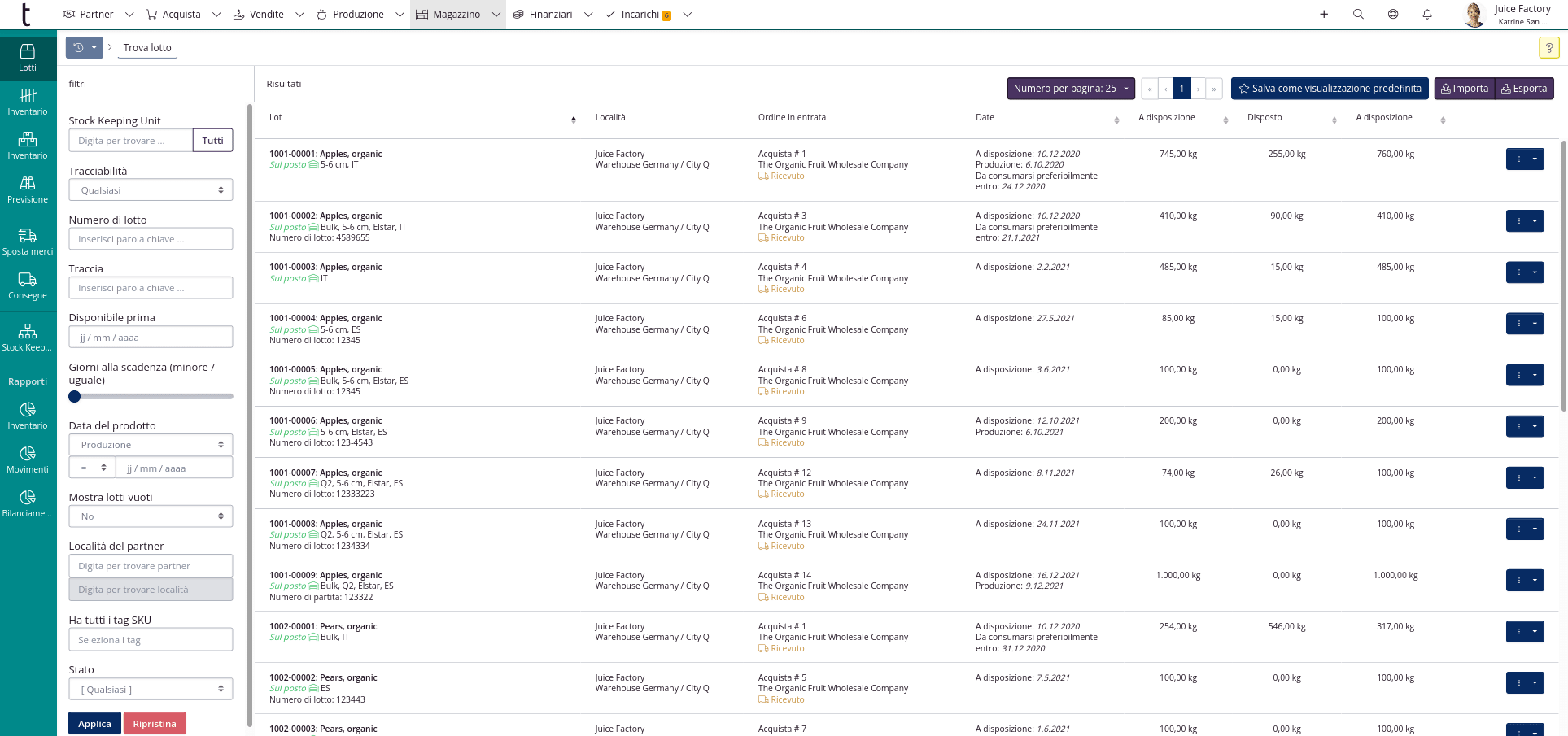This screenshot has width=1568, height=736.
Task: Sort the table by Lot column
Action: (x=574, y=120)
